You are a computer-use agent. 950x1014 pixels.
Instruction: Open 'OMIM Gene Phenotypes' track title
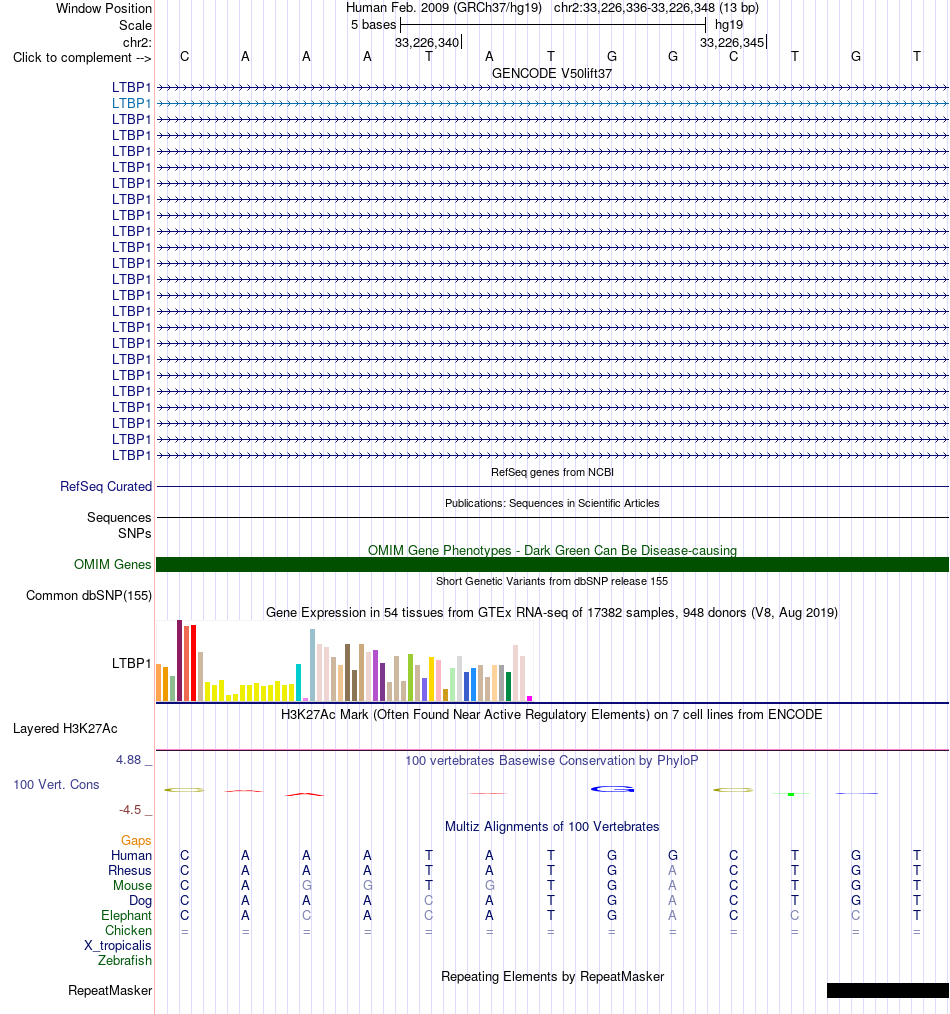point(552,550)
